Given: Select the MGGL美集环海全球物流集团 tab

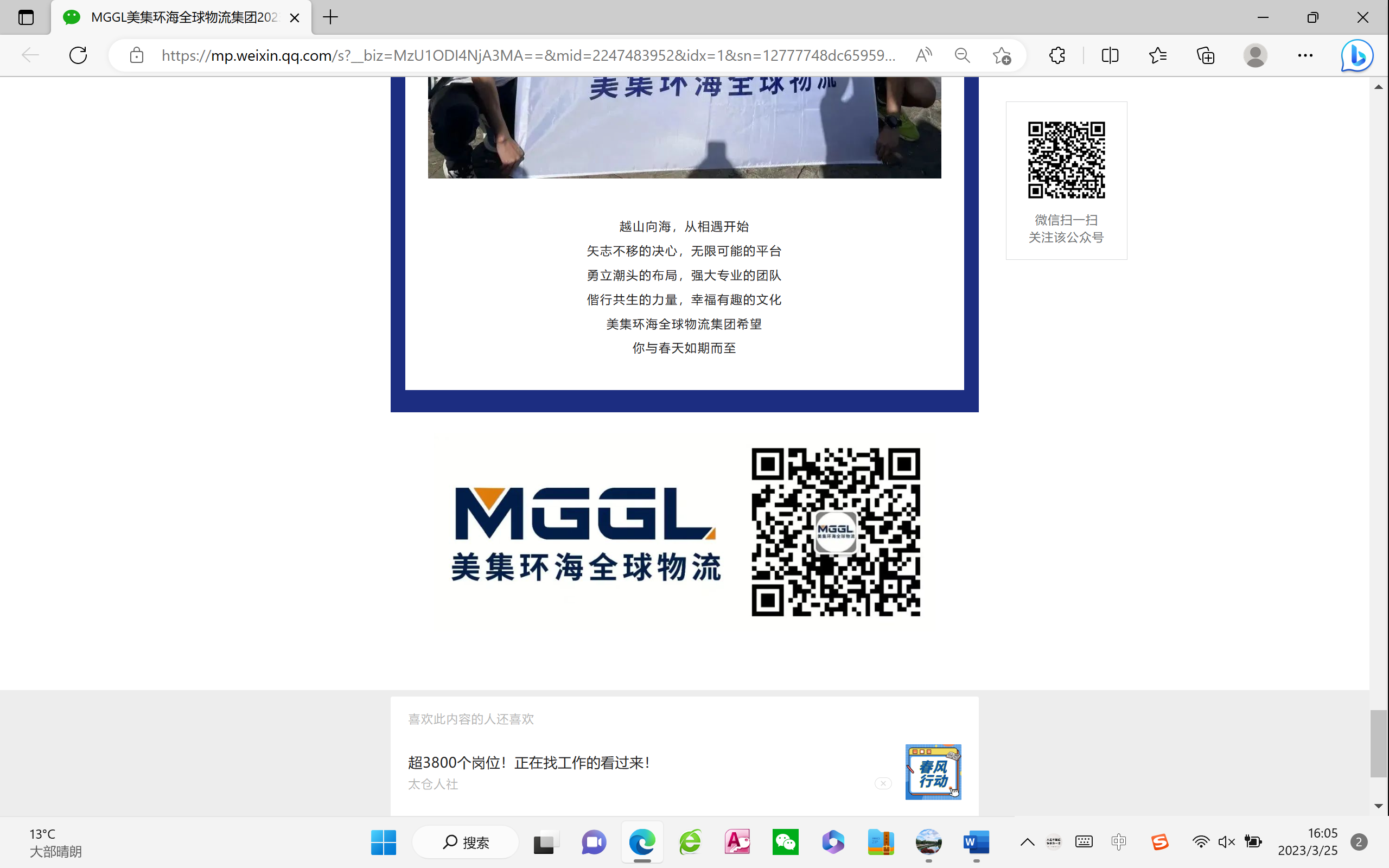Looking at the screenshot, I should click(x=184, y=17).
